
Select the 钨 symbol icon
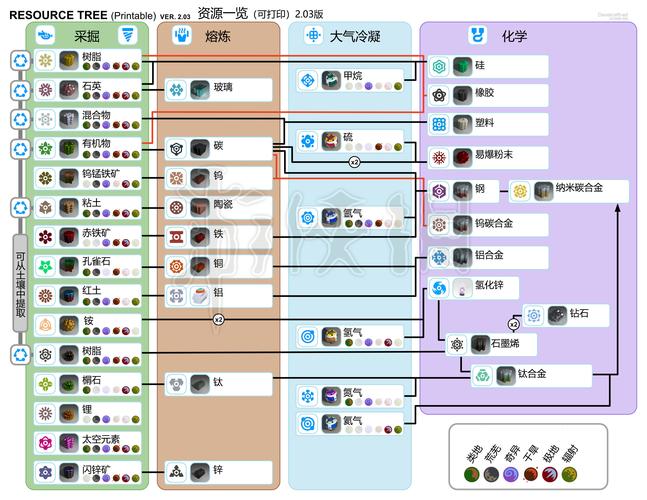coord(177,178)
